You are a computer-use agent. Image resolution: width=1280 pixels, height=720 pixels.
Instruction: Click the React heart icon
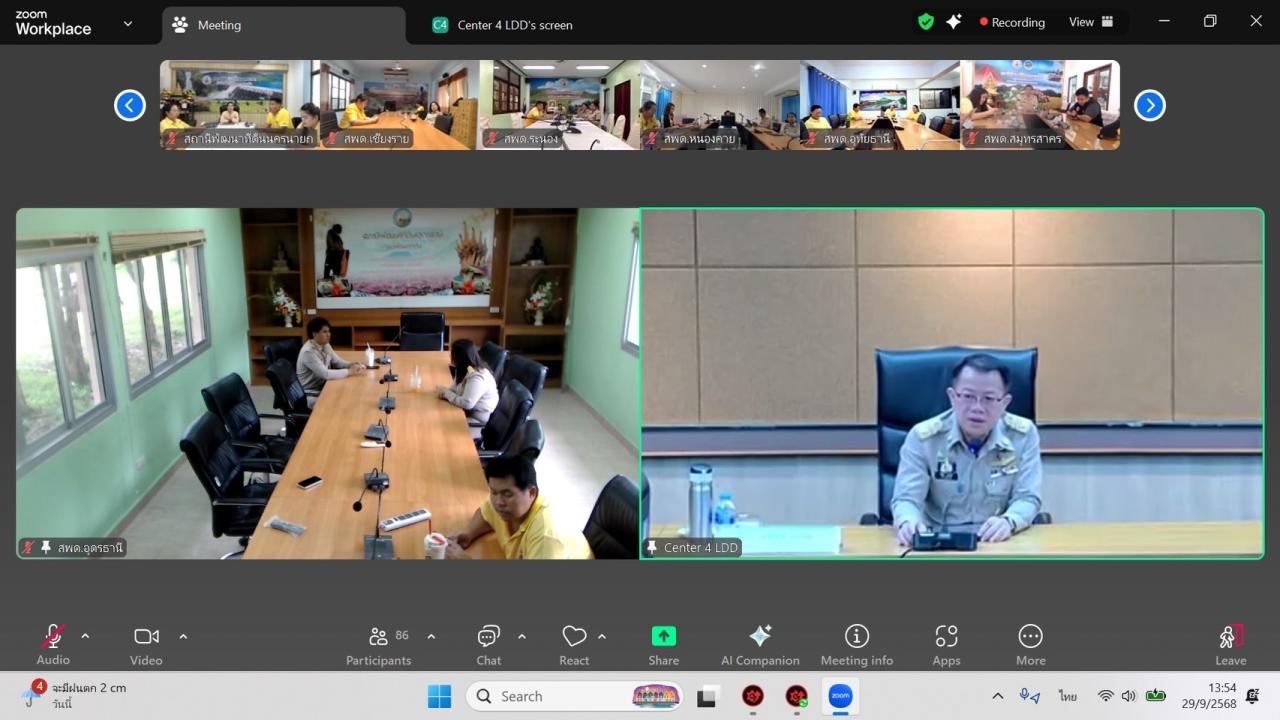tap(574, 644)
